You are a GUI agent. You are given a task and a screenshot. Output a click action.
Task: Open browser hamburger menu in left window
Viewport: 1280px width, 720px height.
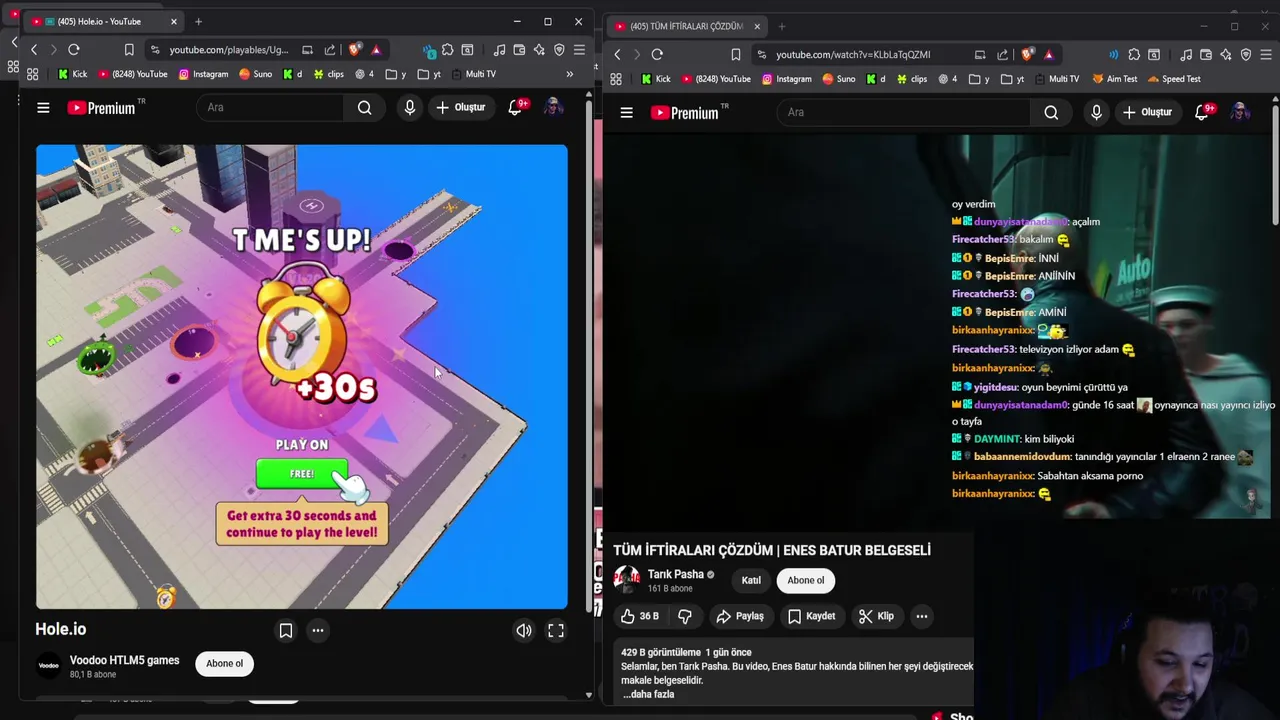tap(579, 49)
